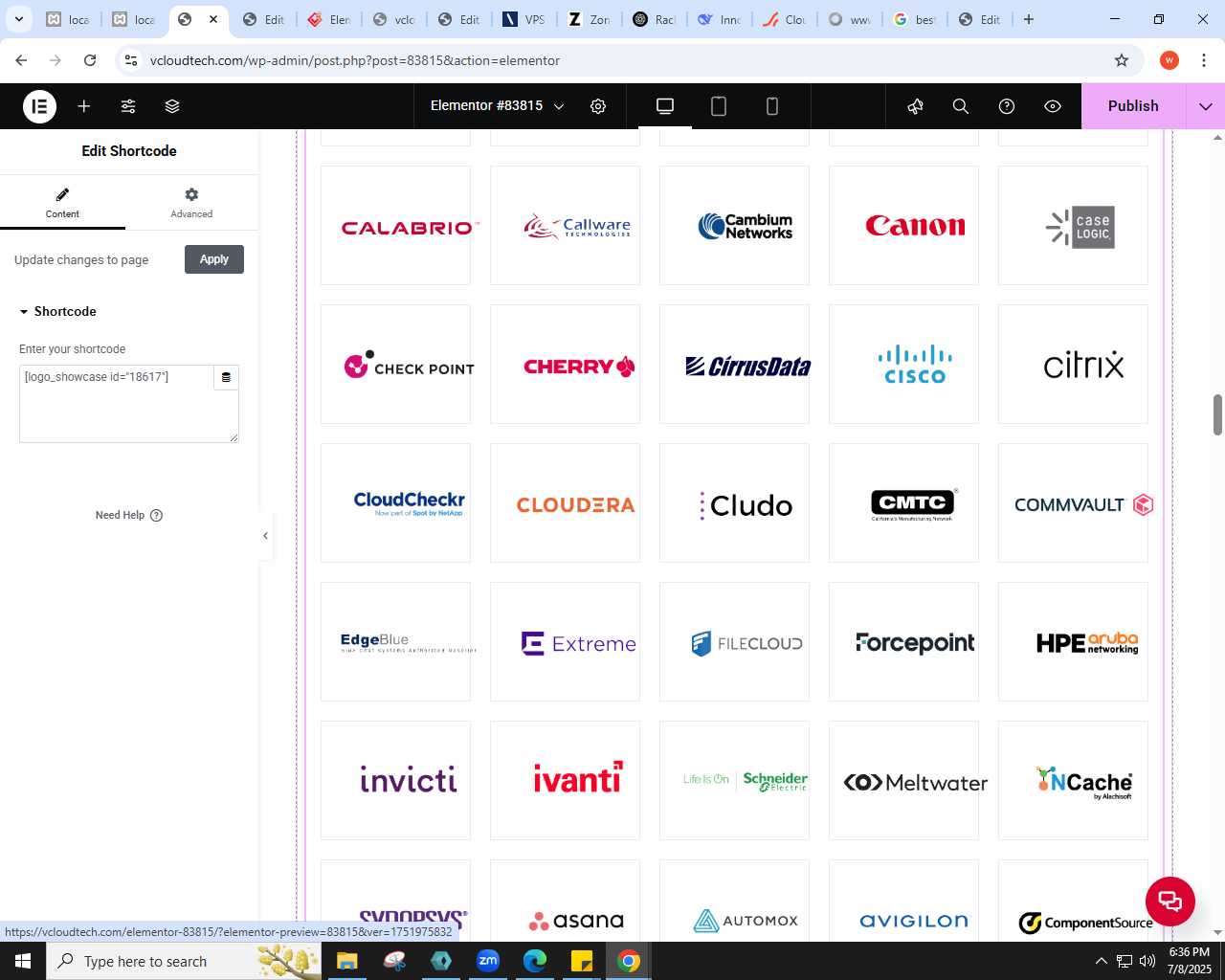Viewport: 1225px width, 980px height.
Task: Open the Structure layers panel
Action: (172, 106)
